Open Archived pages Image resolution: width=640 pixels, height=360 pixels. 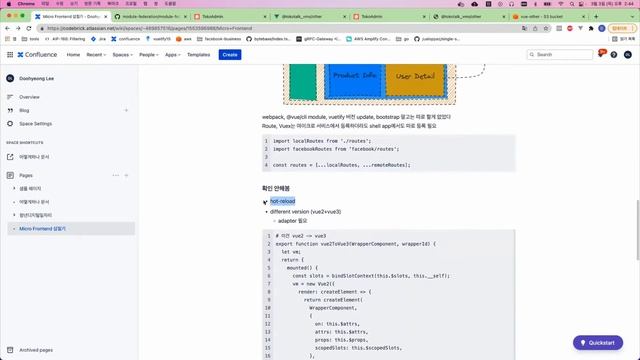click(x=36, y=350)
